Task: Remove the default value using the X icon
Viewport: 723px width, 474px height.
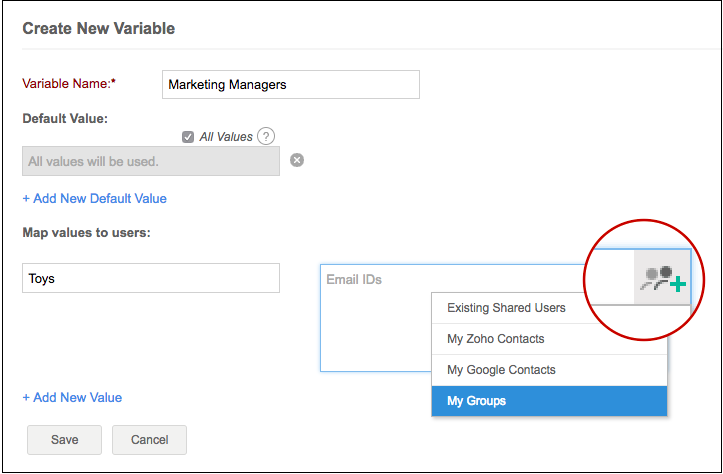Action: pos(297,160)
